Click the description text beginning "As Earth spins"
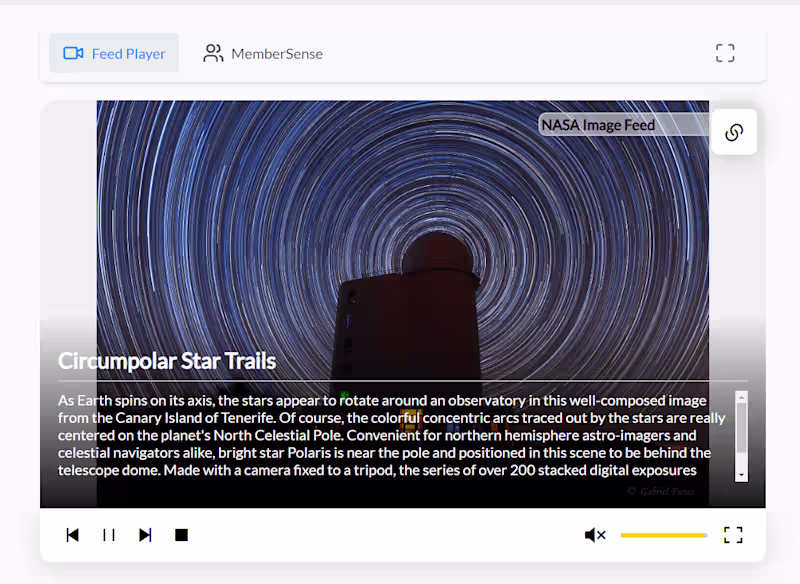Viewport: 800px width, 584px height. pyautogui.click(x=391, y=435)
